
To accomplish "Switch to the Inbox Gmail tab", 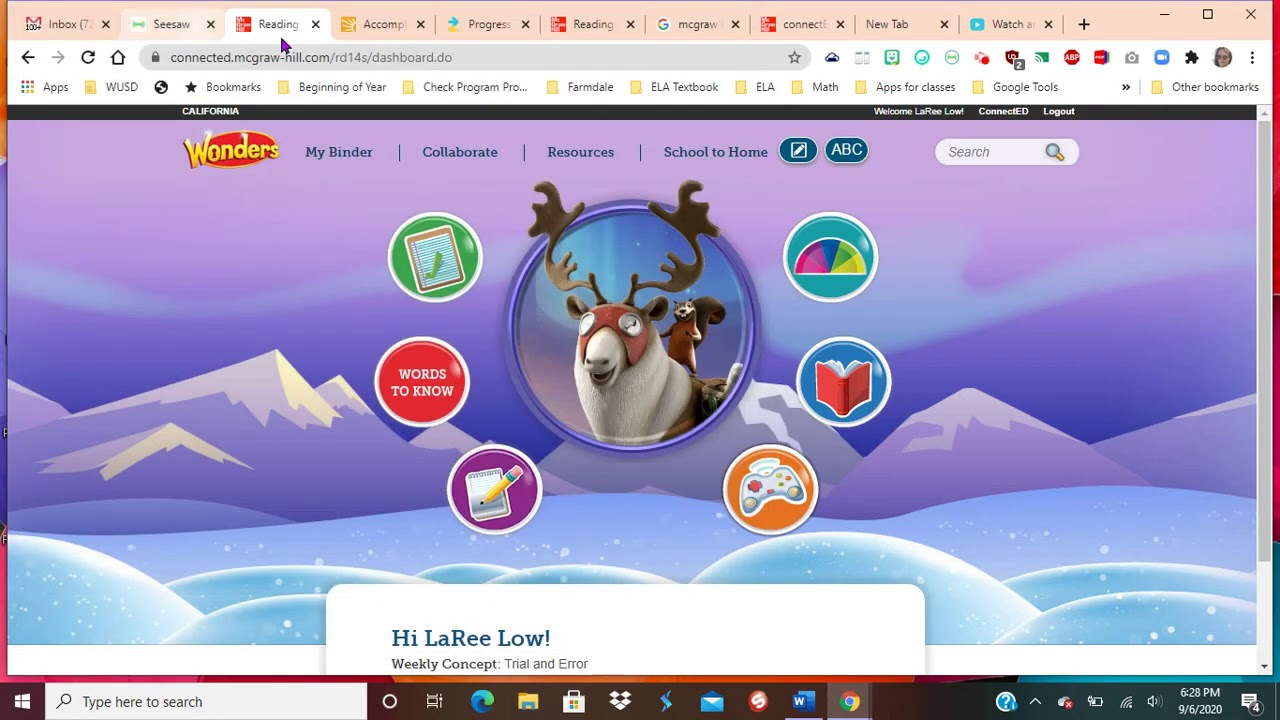I will point(69,24).
